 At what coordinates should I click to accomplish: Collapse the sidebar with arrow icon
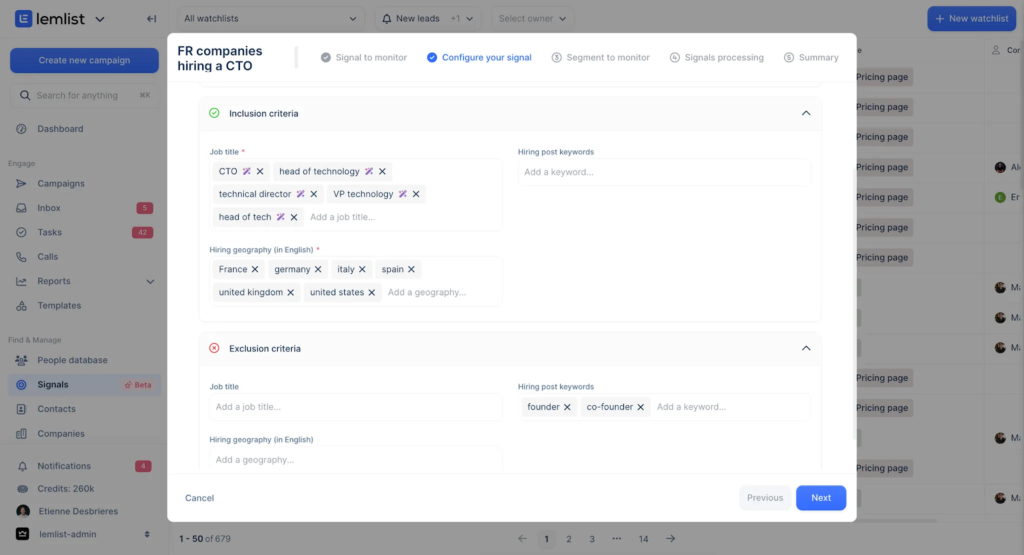point(151,18)
